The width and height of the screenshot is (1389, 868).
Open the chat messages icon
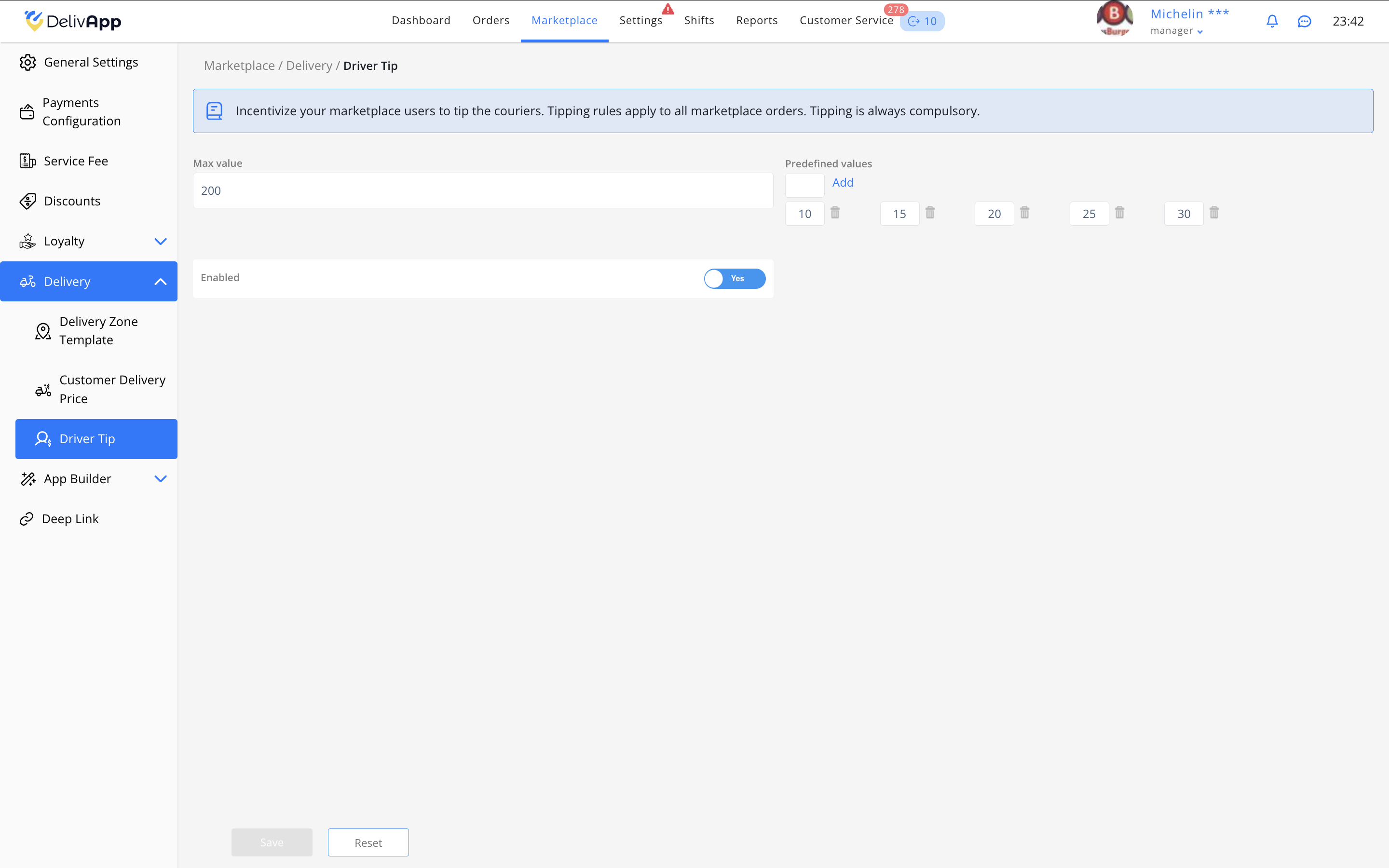click(1304, 21)
